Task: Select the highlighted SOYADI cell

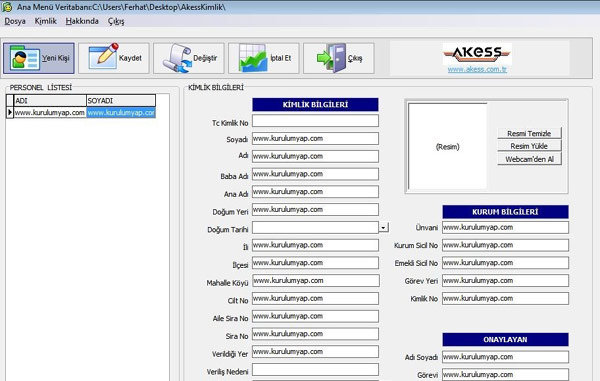Action: coord(121,112)
